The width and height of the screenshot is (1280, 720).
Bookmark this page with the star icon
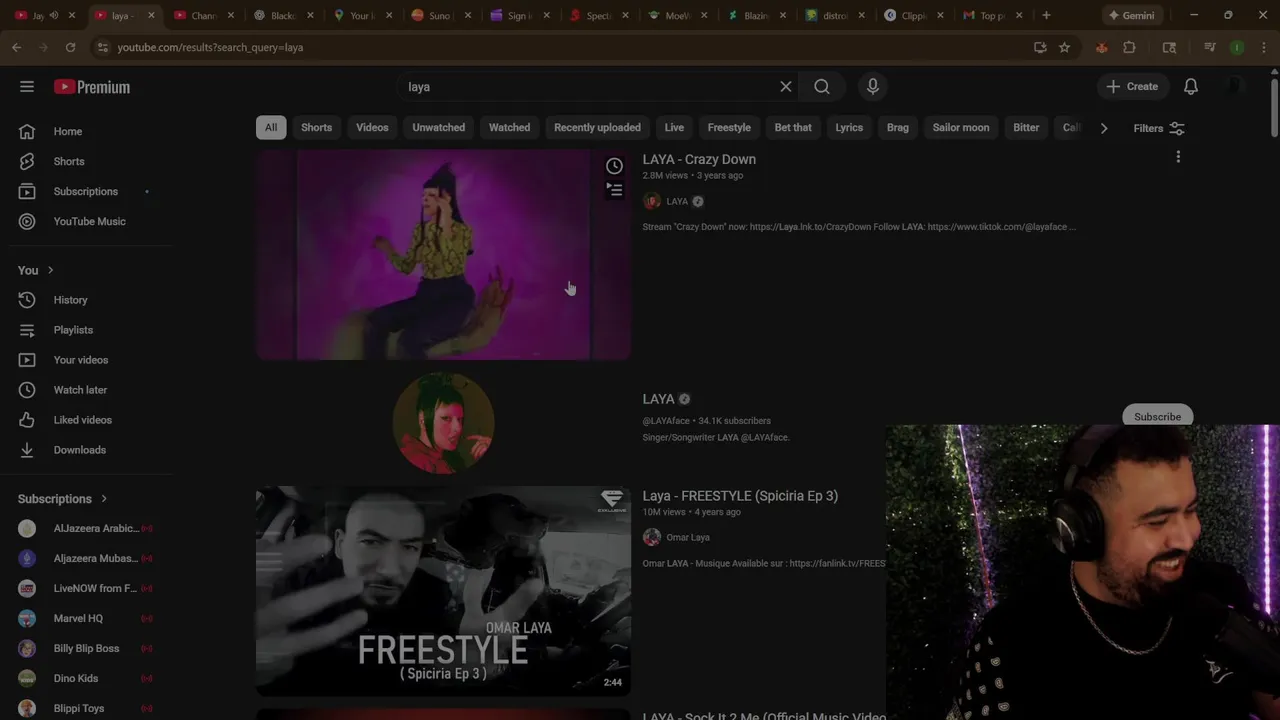click(1064, 47)
